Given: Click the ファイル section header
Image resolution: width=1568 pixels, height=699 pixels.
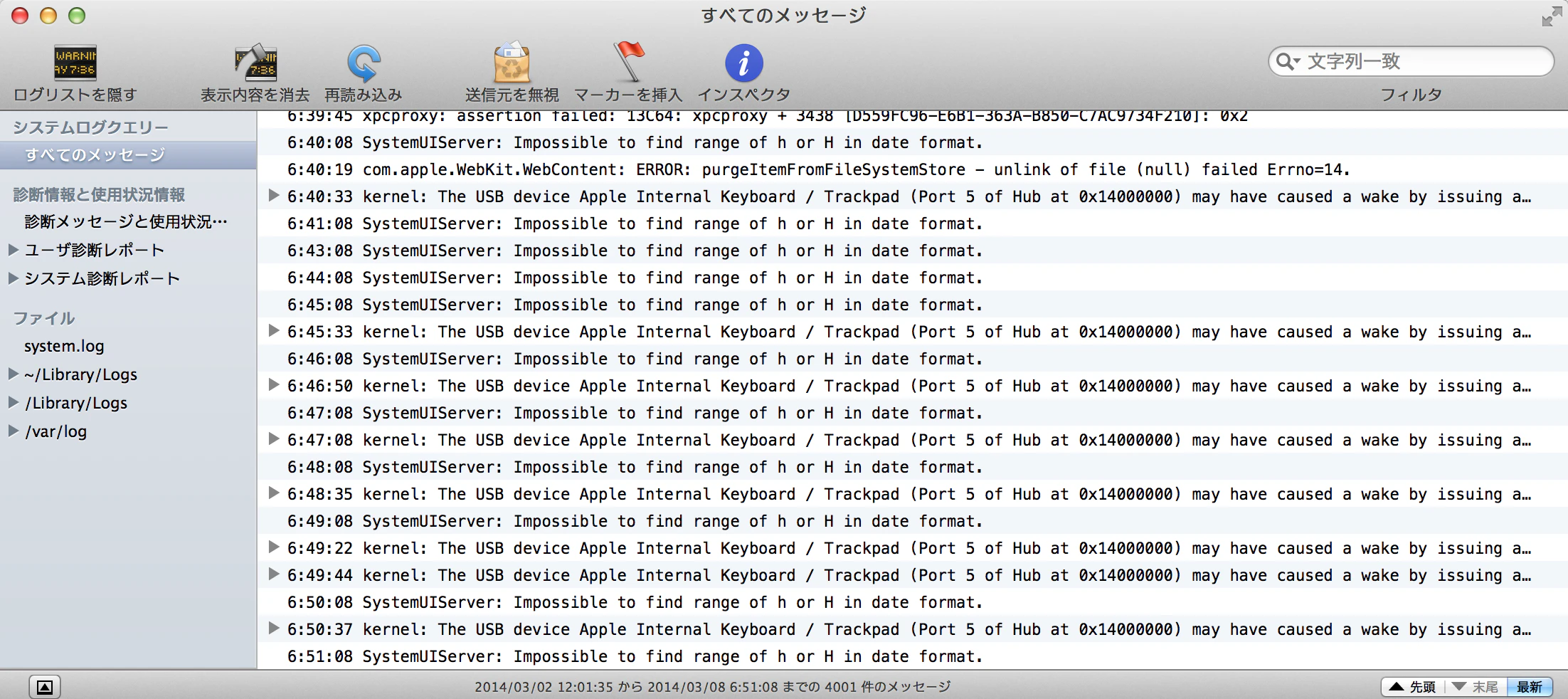Looking at the screenshot, I should click(x=44, y=318).
